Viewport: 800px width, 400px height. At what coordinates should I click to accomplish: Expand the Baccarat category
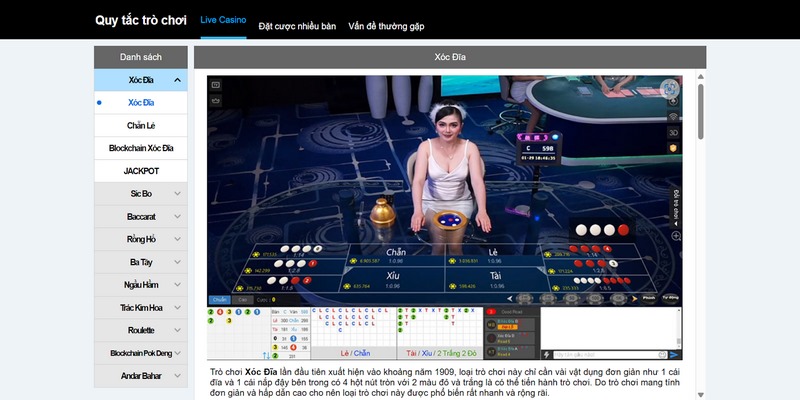click(140, 216)
